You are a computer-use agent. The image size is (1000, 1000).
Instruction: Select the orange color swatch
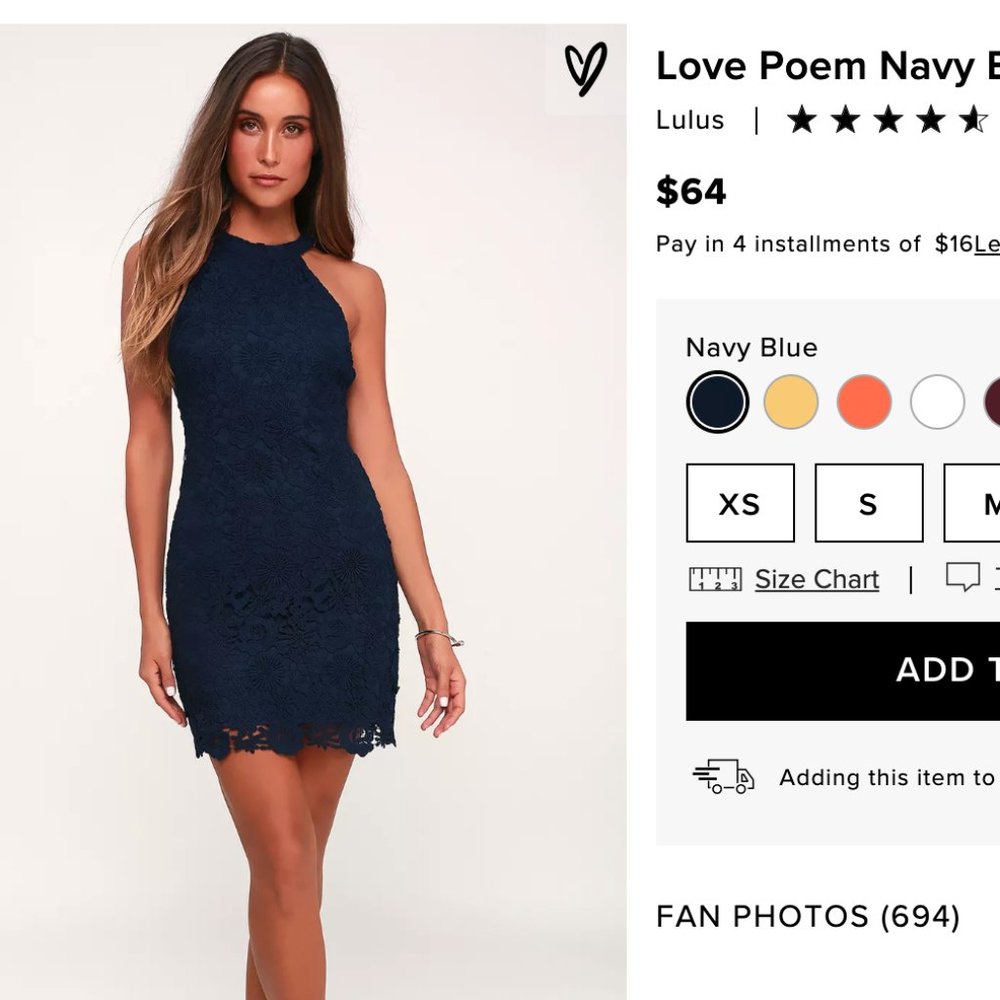[864, 399]
